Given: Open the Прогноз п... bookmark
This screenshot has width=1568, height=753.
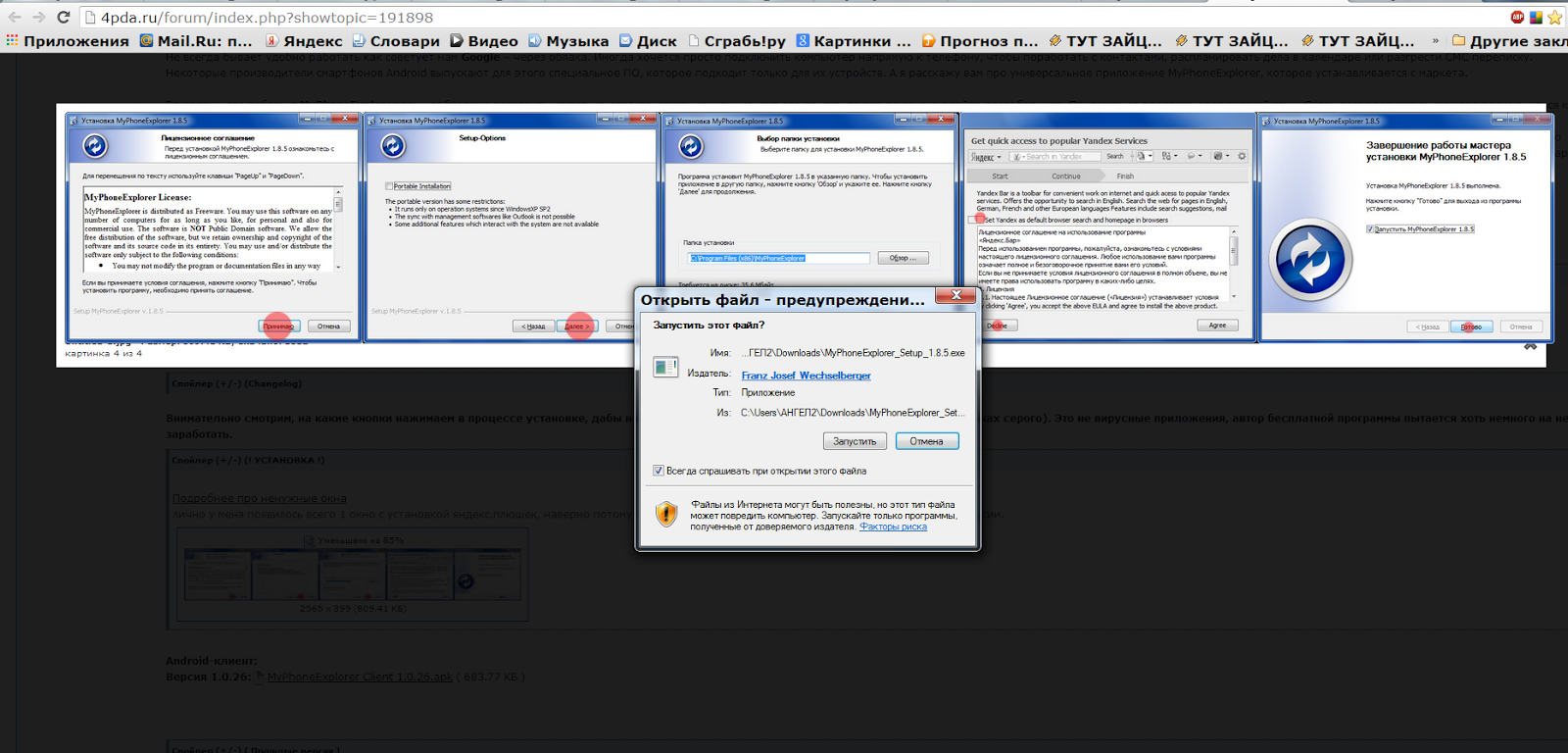Looking at the screenshot, I should click(x=980, y=41).
